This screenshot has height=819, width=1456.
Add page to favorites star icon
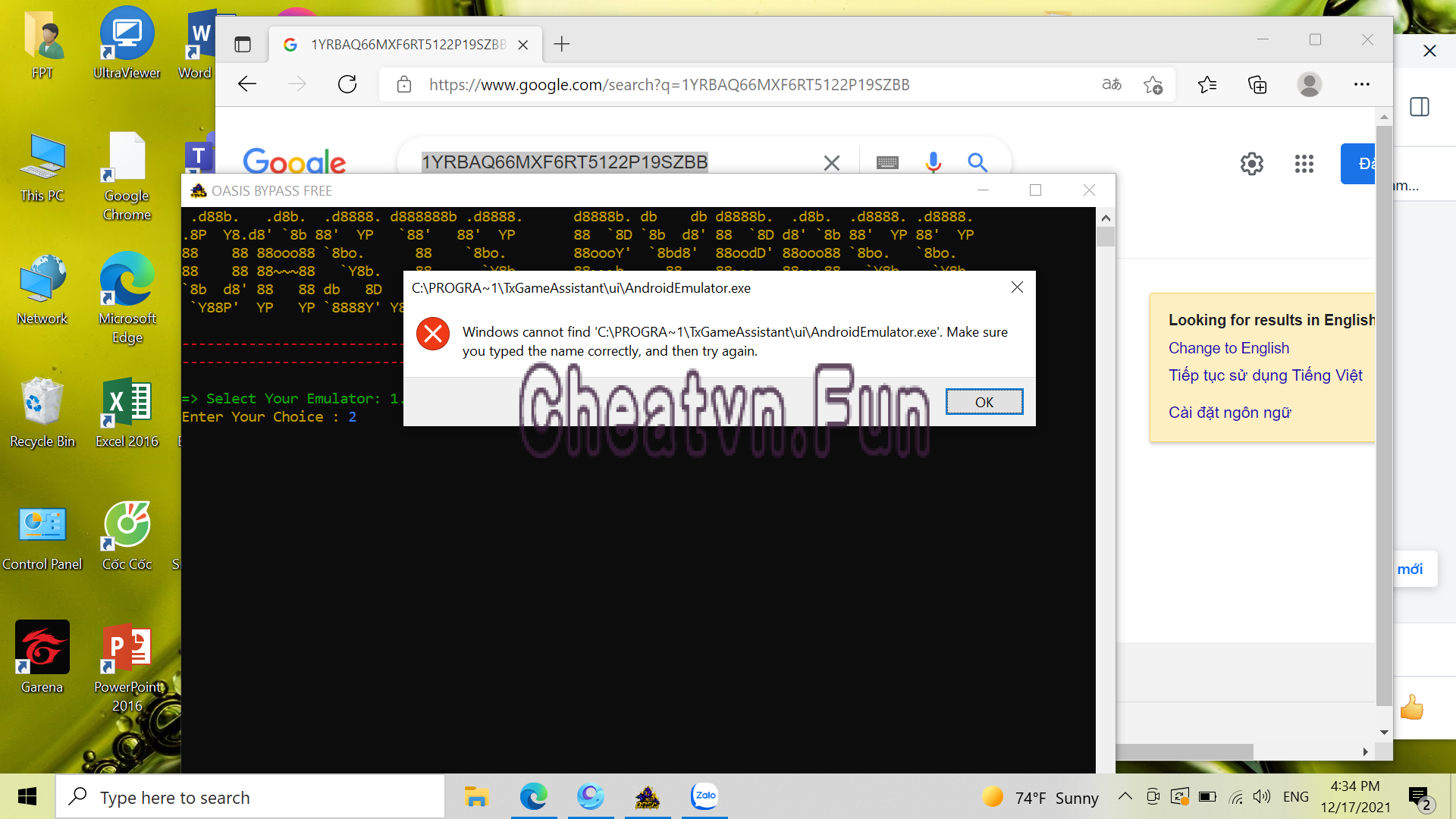click(x=1153, y=85)
